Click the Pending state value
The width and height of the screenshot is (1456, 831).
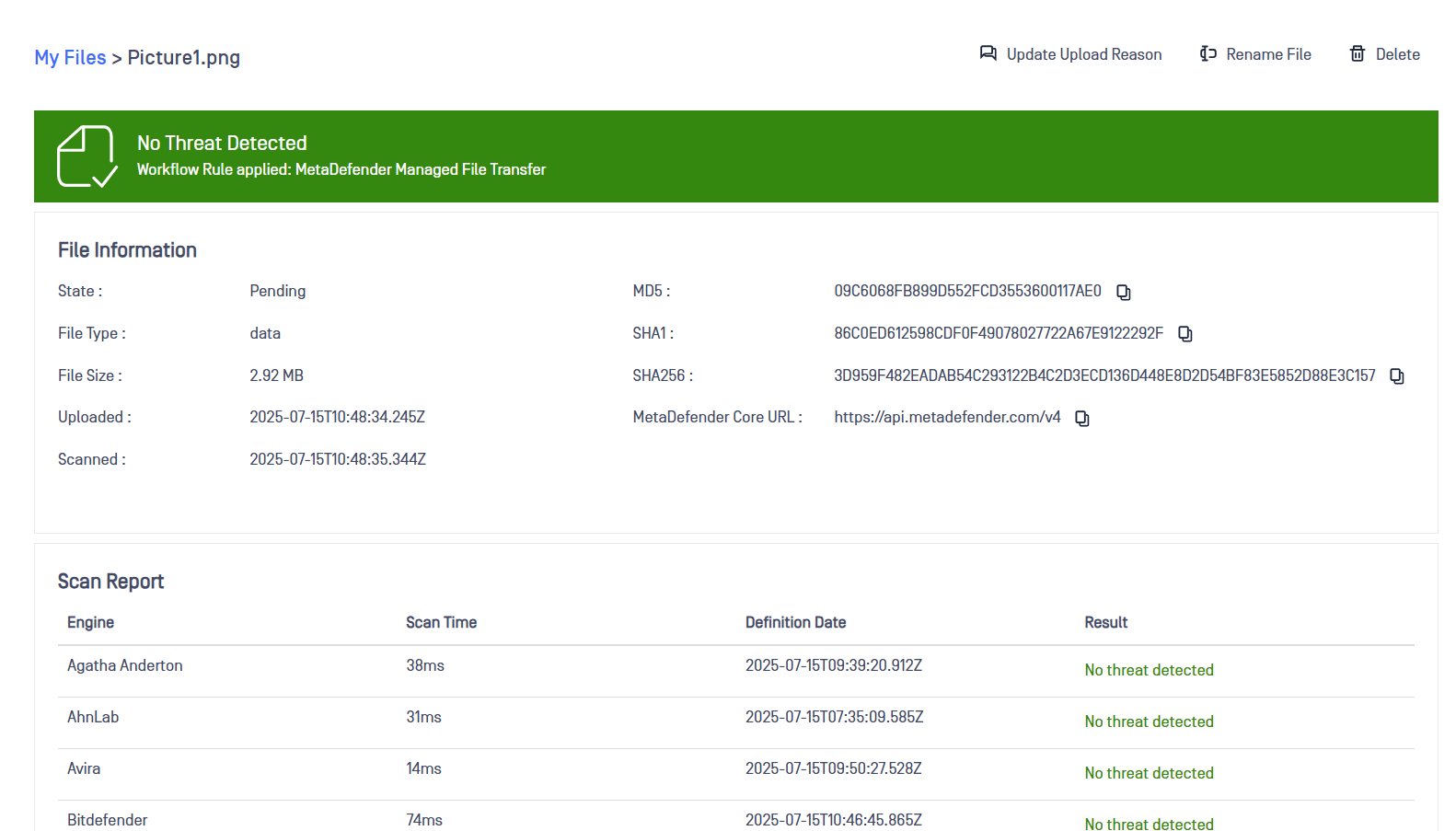[277, 291]
